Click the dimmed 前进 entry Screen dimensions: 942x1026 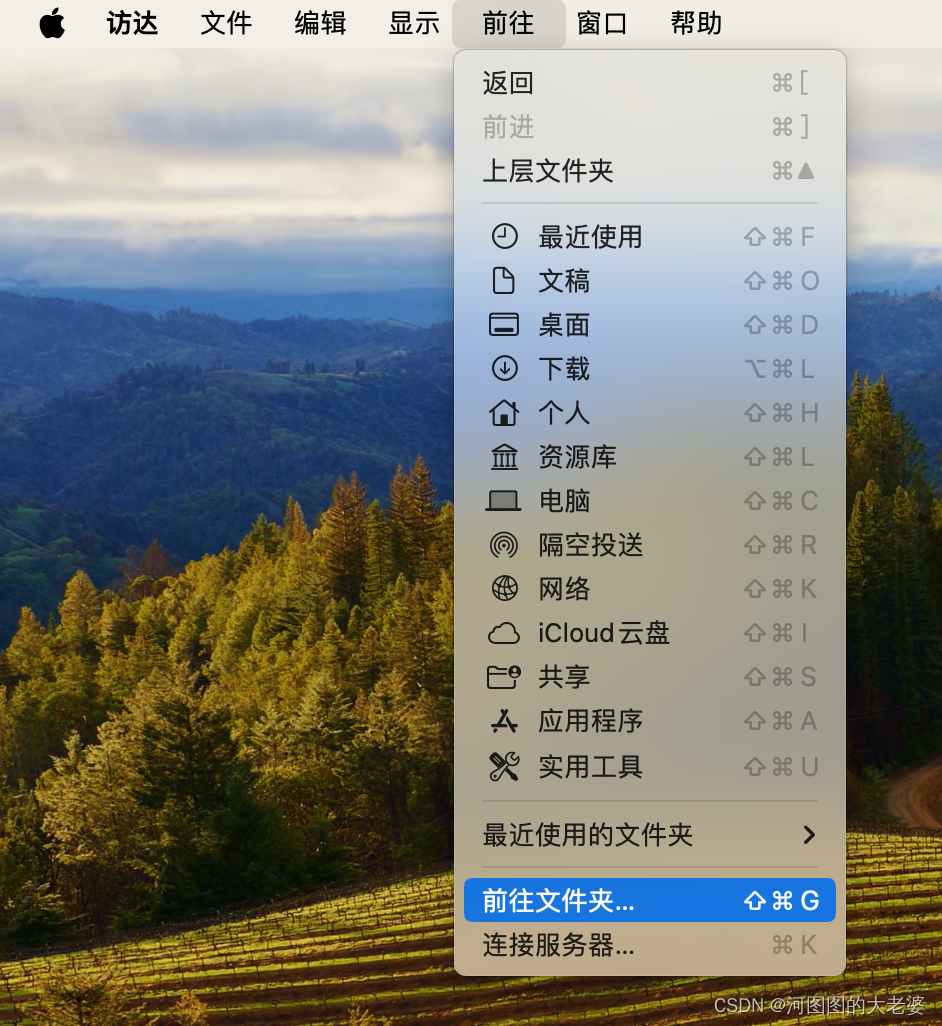tap(650, 127)
